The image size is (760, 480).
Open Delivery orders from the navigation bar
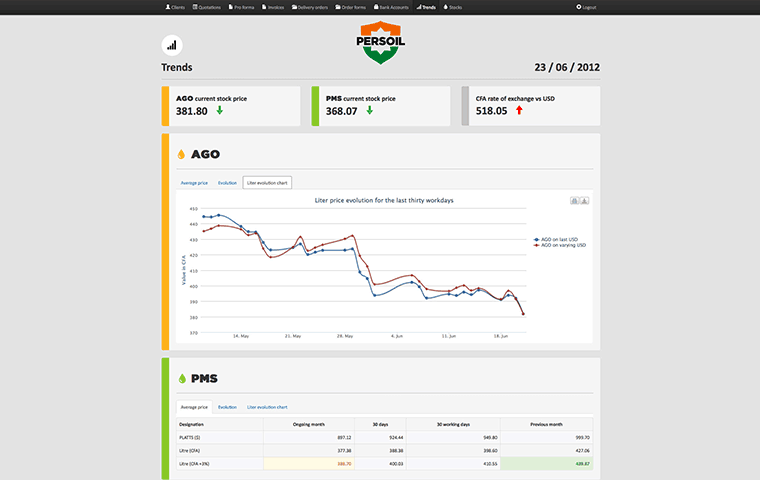310,7
